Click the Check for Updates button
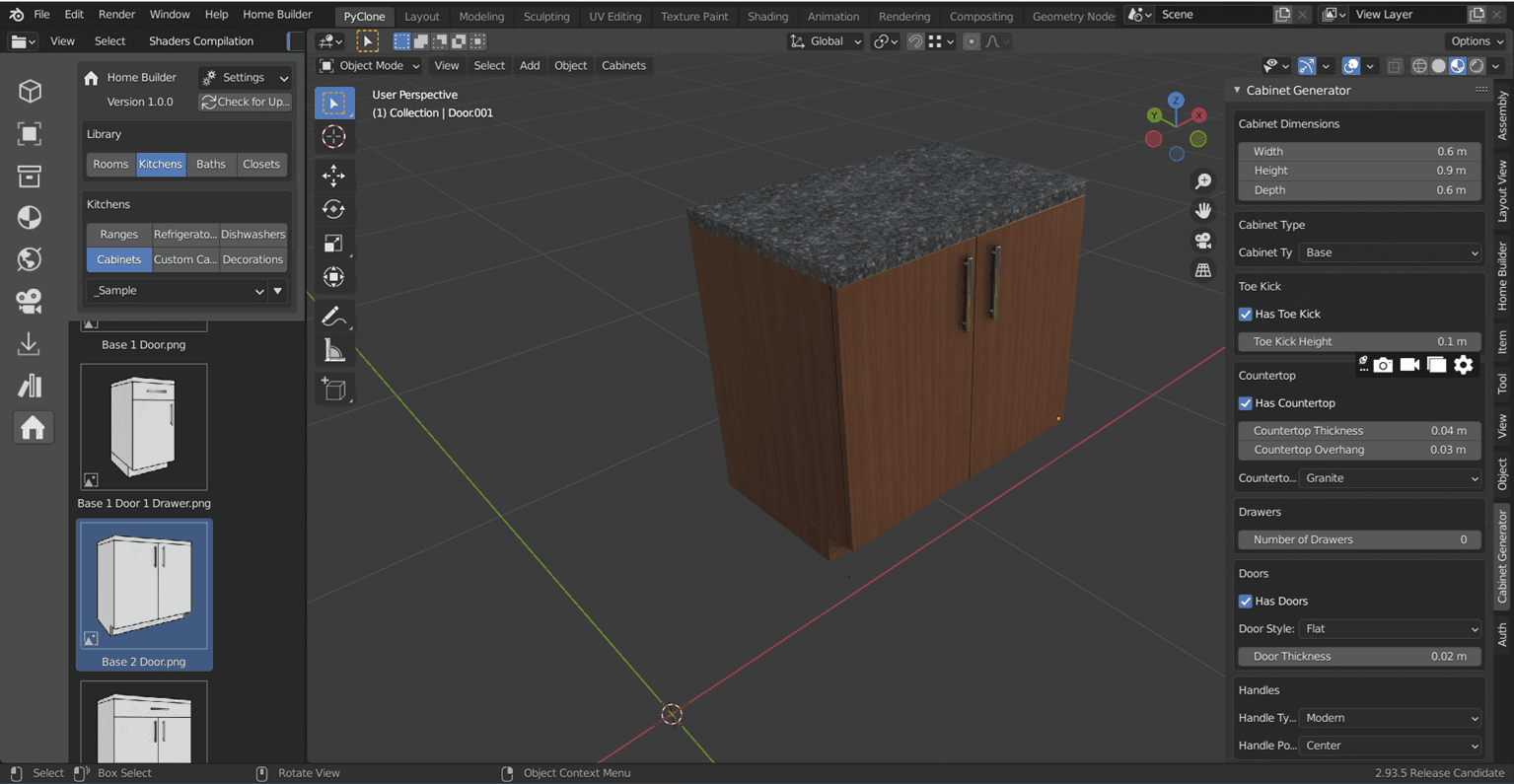Image resolution: width=1514 pixels, height=784 pixels. (x=246, y=102)
